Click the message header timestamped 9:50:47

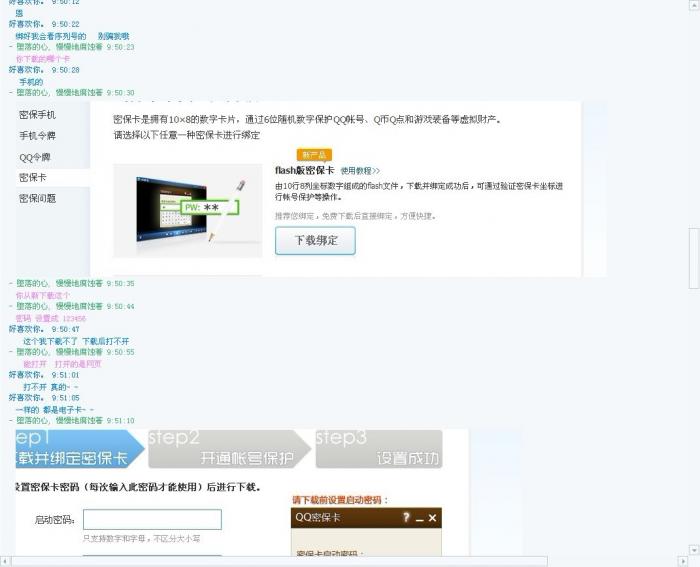[44, 329]
